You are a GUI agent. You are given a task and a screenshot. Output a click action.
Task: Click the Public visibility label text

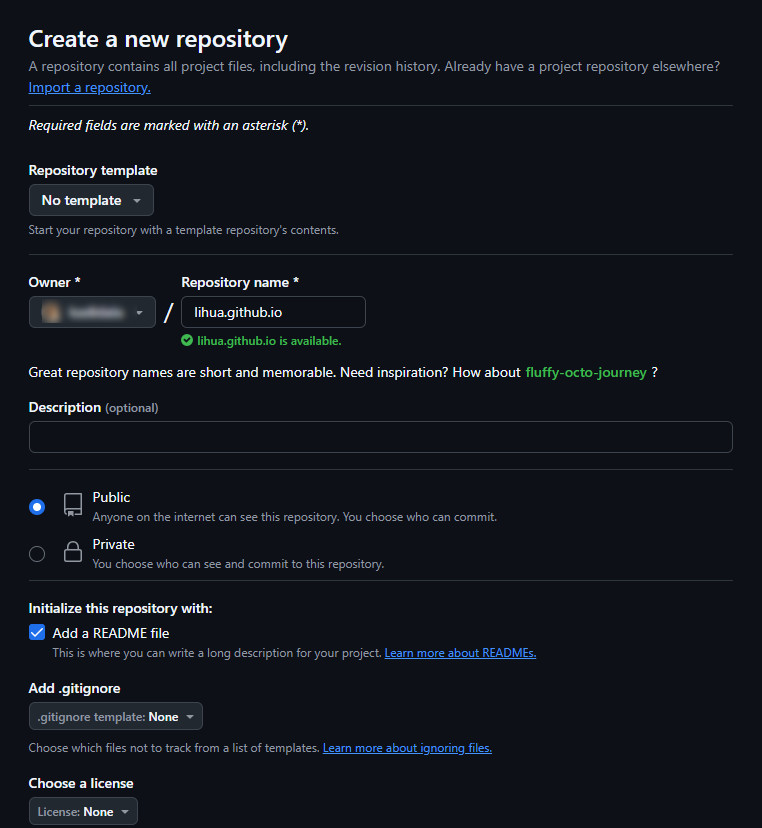tap(111, 497)
